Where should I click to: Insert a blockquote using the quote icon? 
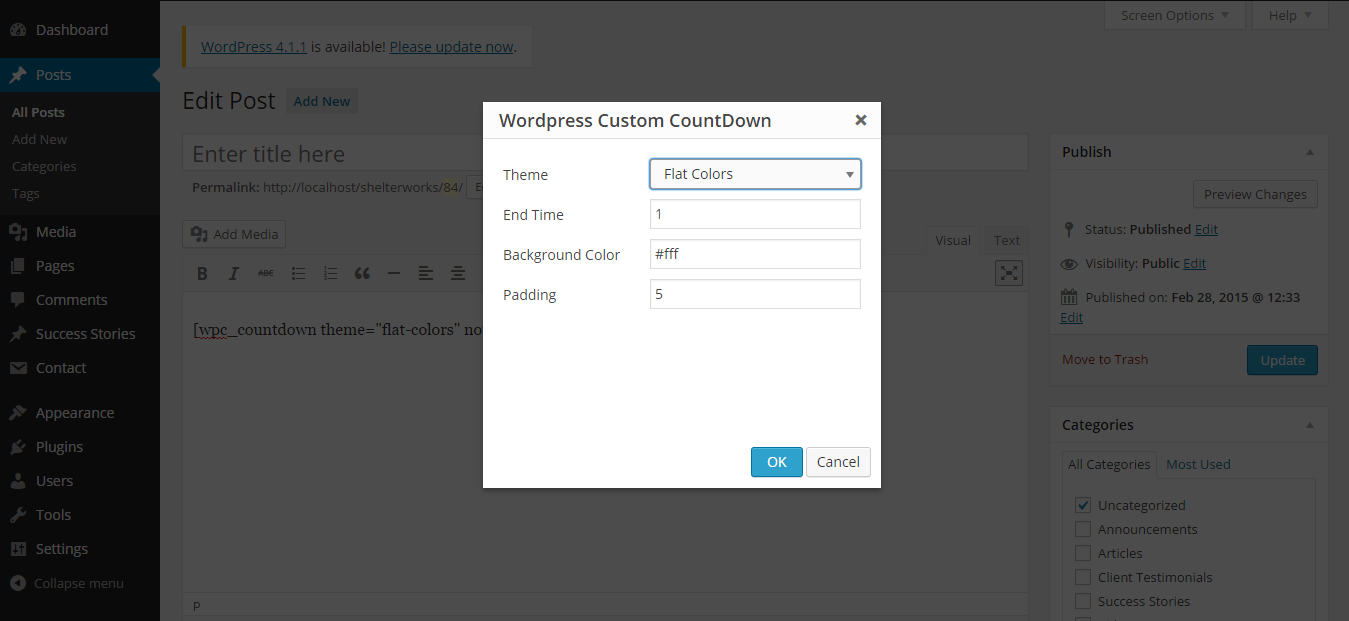click(362, 273)
